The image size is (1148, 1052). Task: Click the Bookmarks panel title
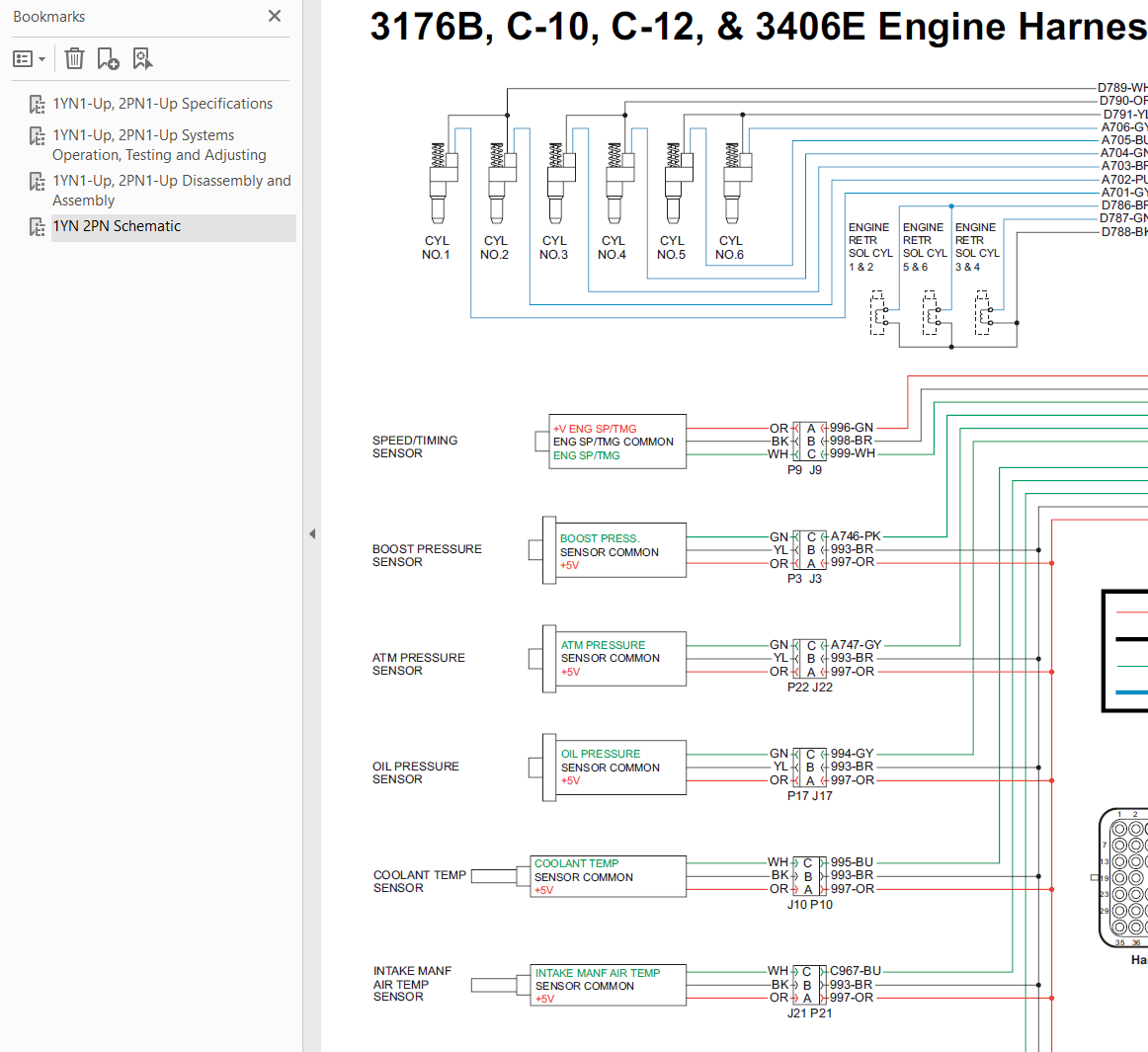49,17
